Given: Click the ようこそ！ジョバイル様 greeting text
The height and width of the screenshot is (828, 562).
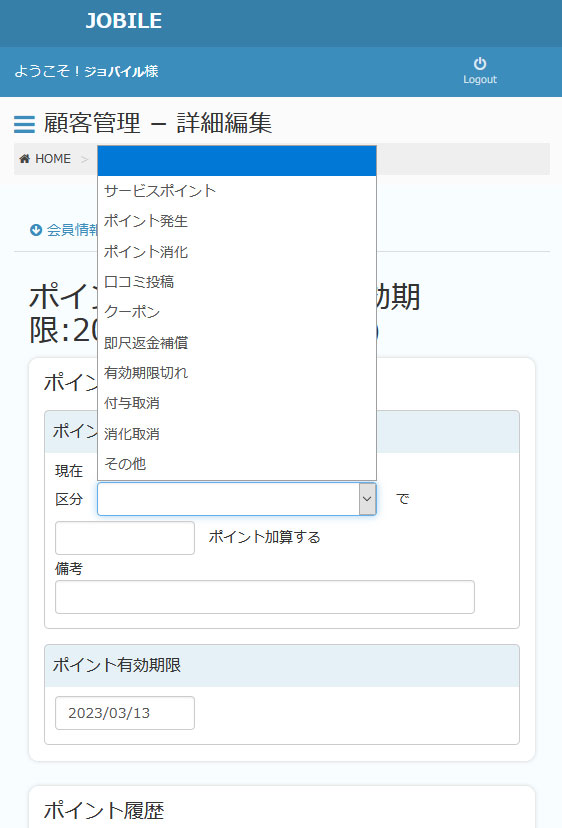Looking at the screenshot, I should point(87,71).
